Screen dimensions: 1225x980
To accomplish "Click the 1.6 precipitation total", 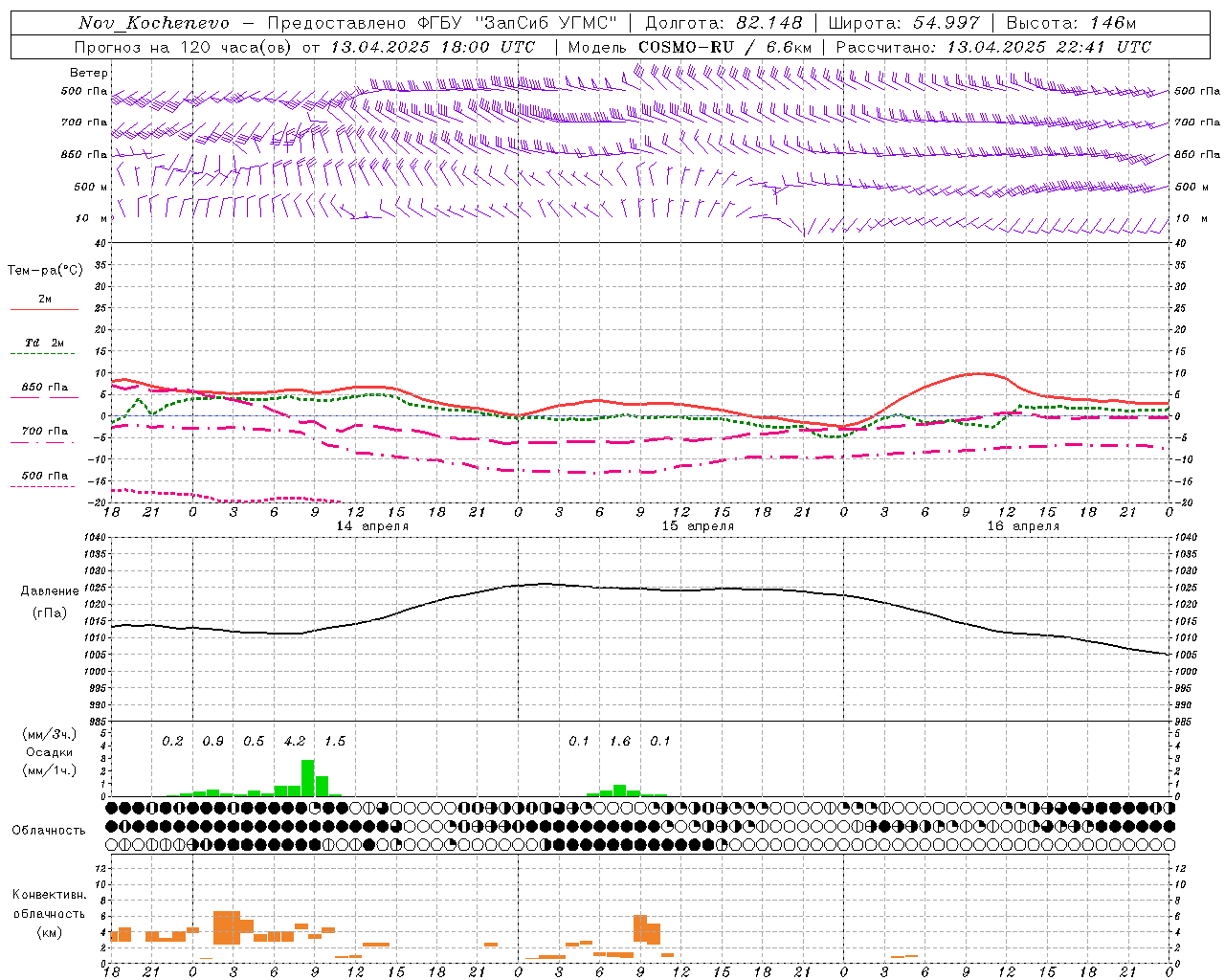I will point(620,741).
